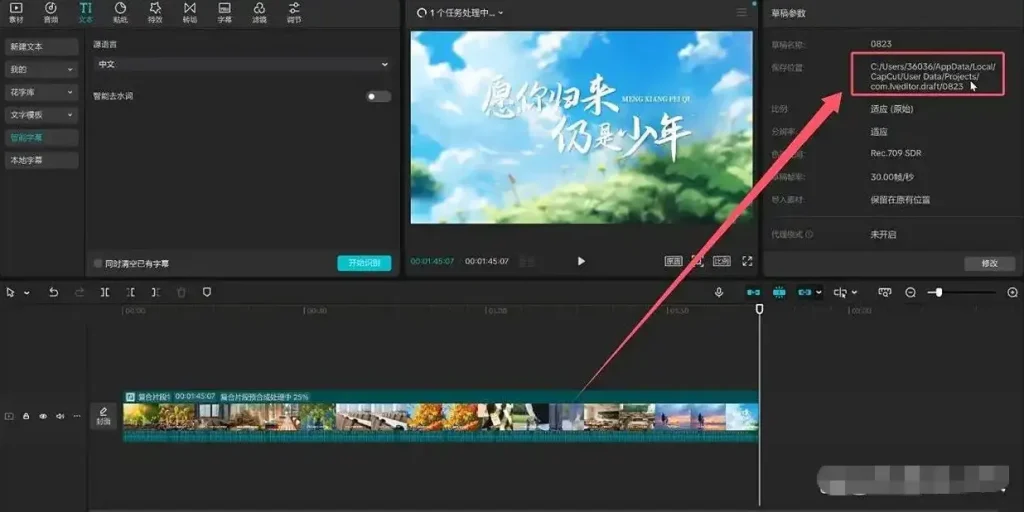Click the 30.00帧/秒 frame rate value

point(891,177)
